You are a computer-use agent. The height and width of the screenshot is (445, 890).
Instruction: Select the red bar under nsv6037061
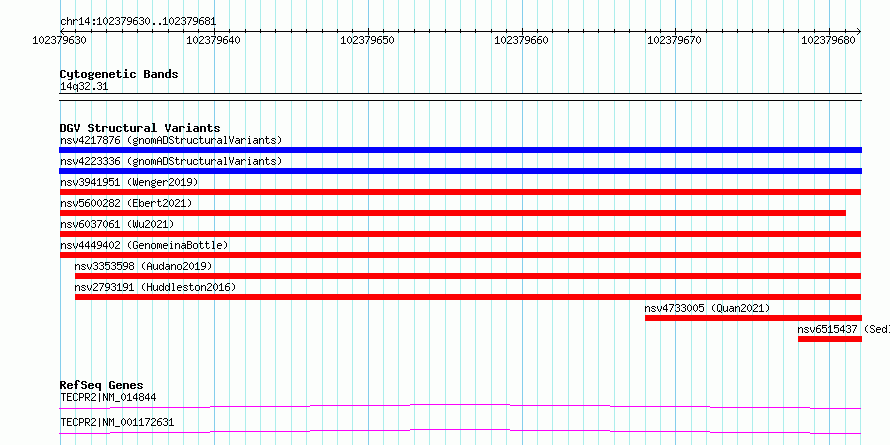(x=460, y=234)
